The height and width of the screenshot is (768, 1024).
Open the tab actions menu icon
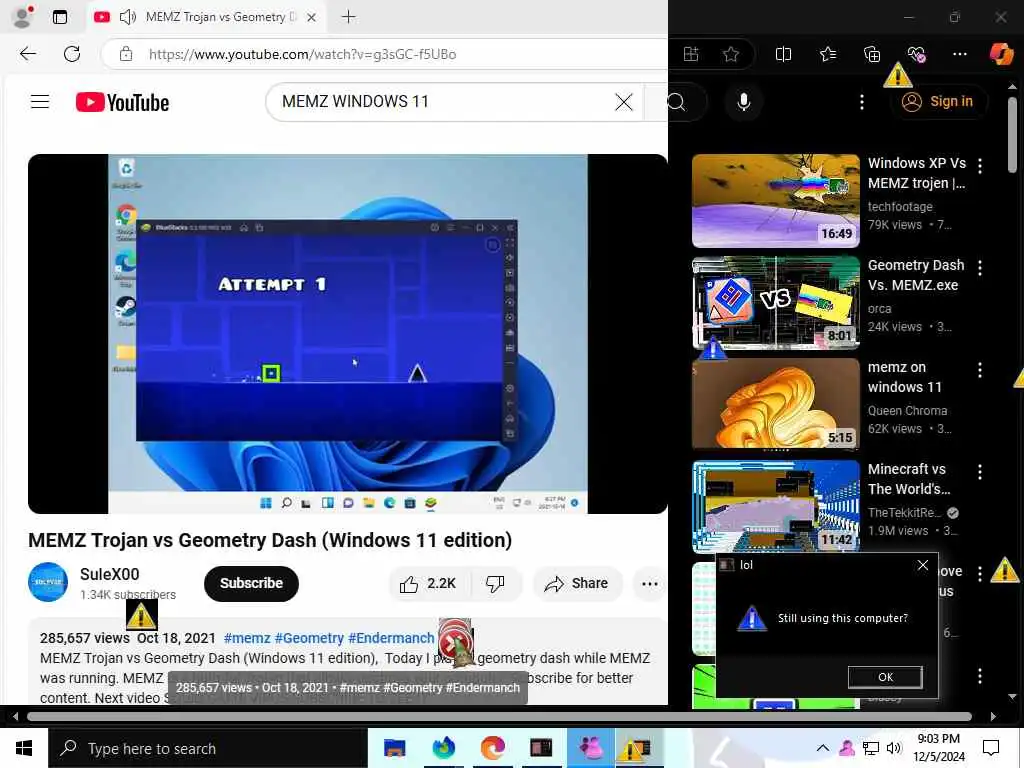click(59, 17)
